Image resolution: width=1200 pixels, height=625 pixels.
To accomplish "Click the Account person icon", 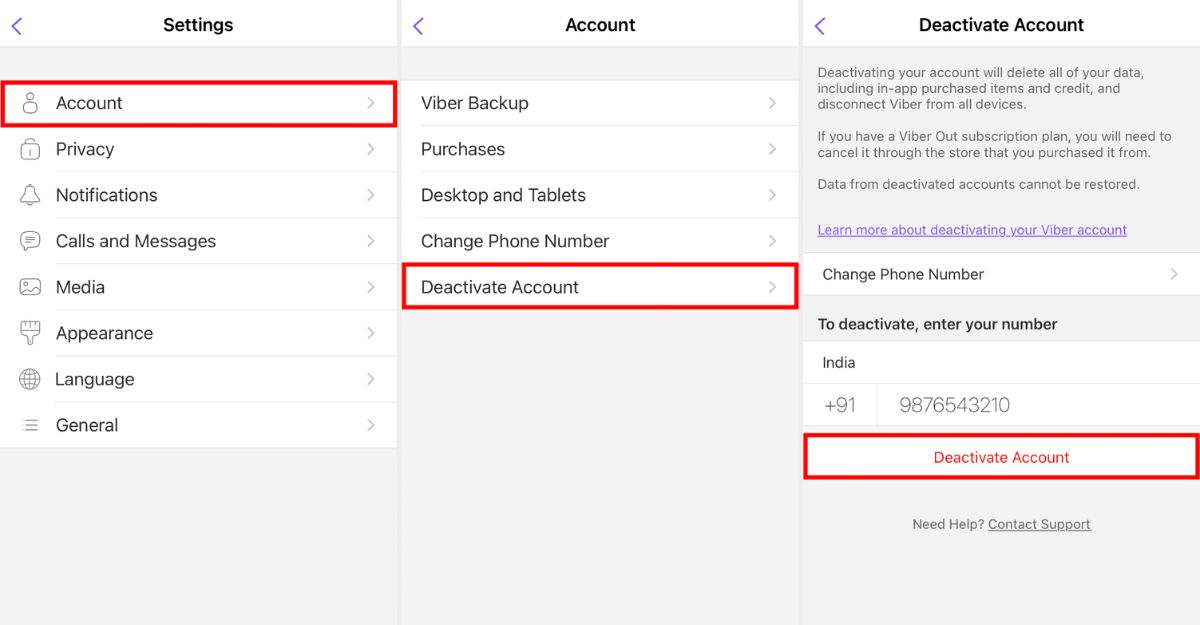I will coord(30,103).
